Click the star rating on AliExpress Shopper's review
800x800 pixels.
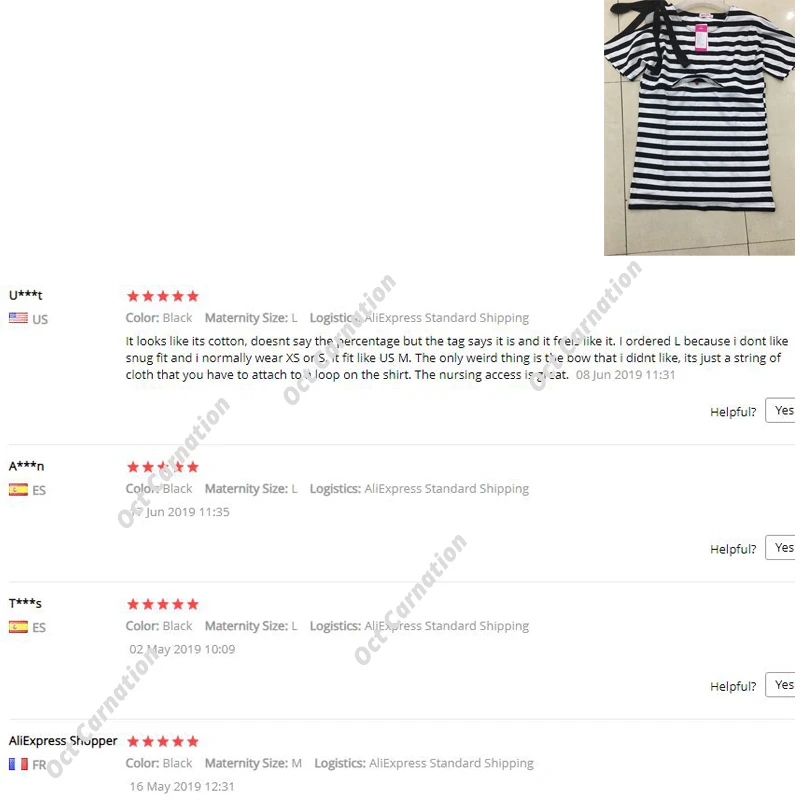[163, 741]
